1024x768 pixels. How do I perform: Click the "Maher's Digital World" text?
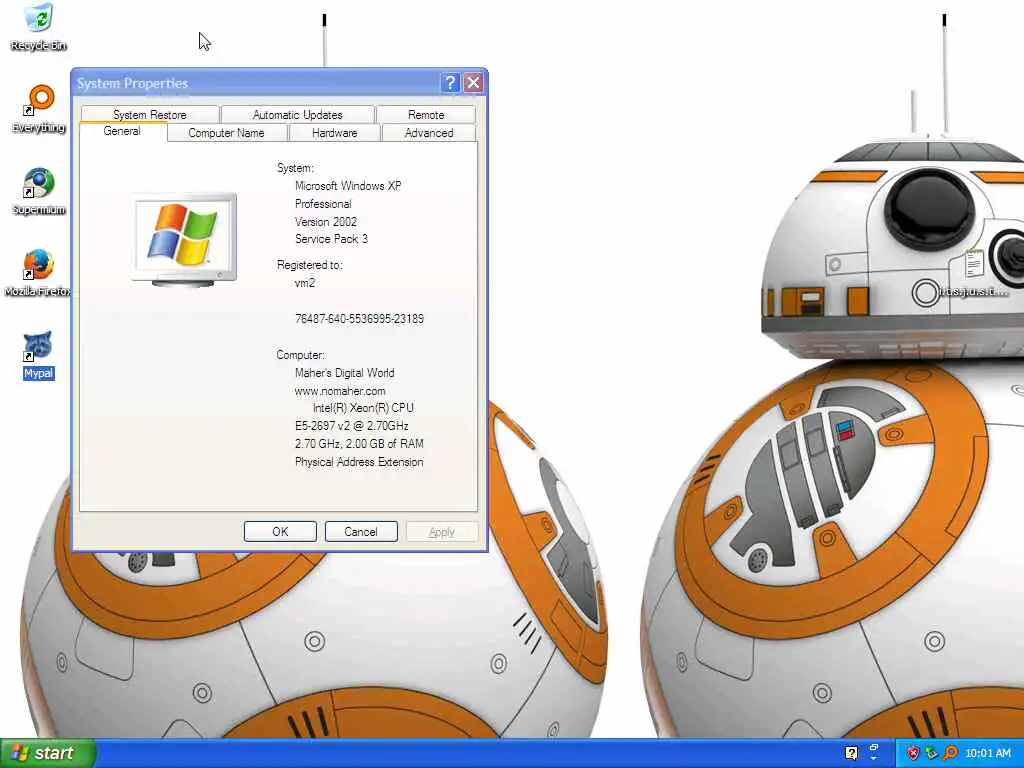[344, 373]
